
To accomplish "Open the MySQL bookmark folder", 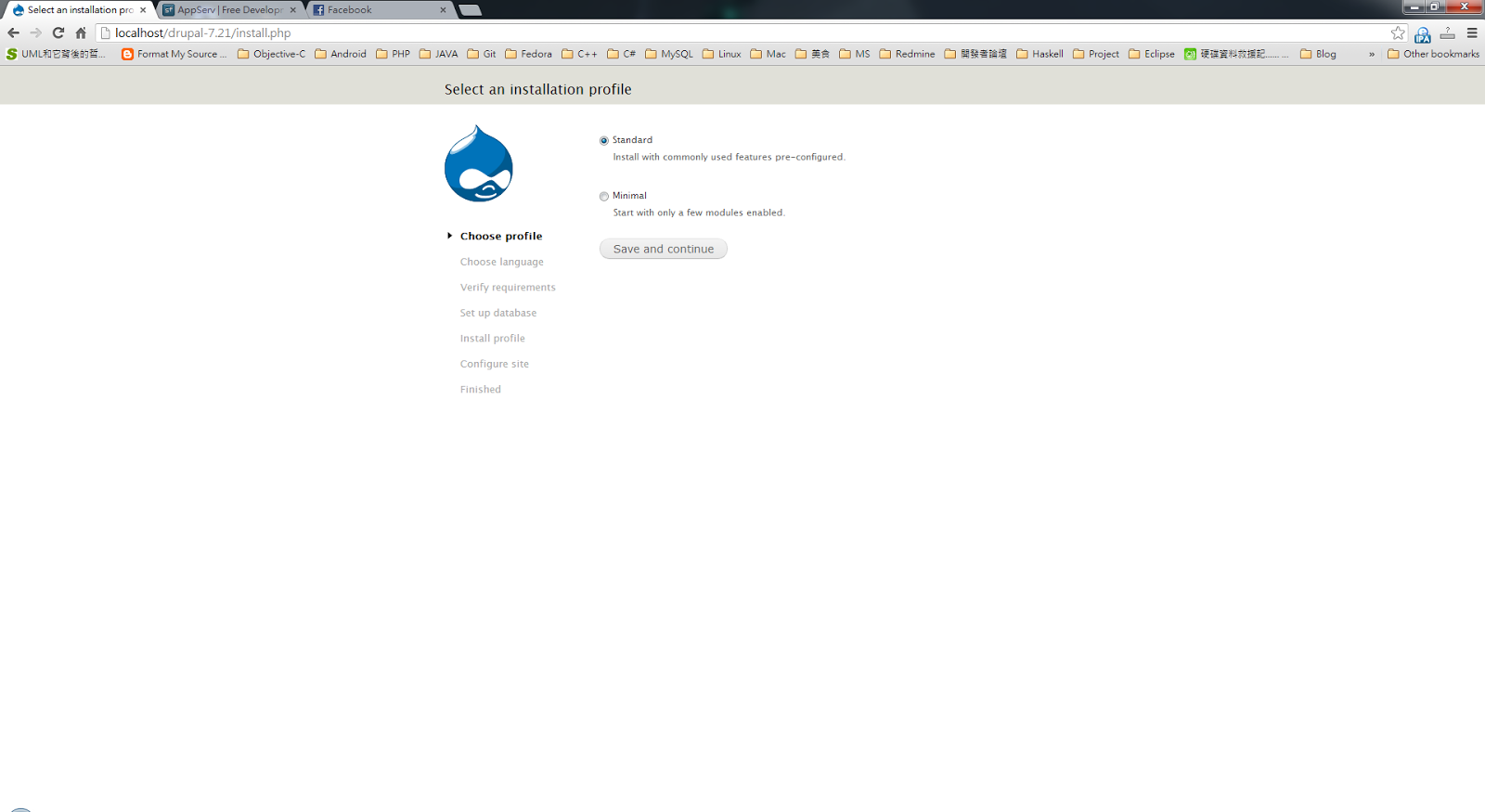I will point(669,54).
